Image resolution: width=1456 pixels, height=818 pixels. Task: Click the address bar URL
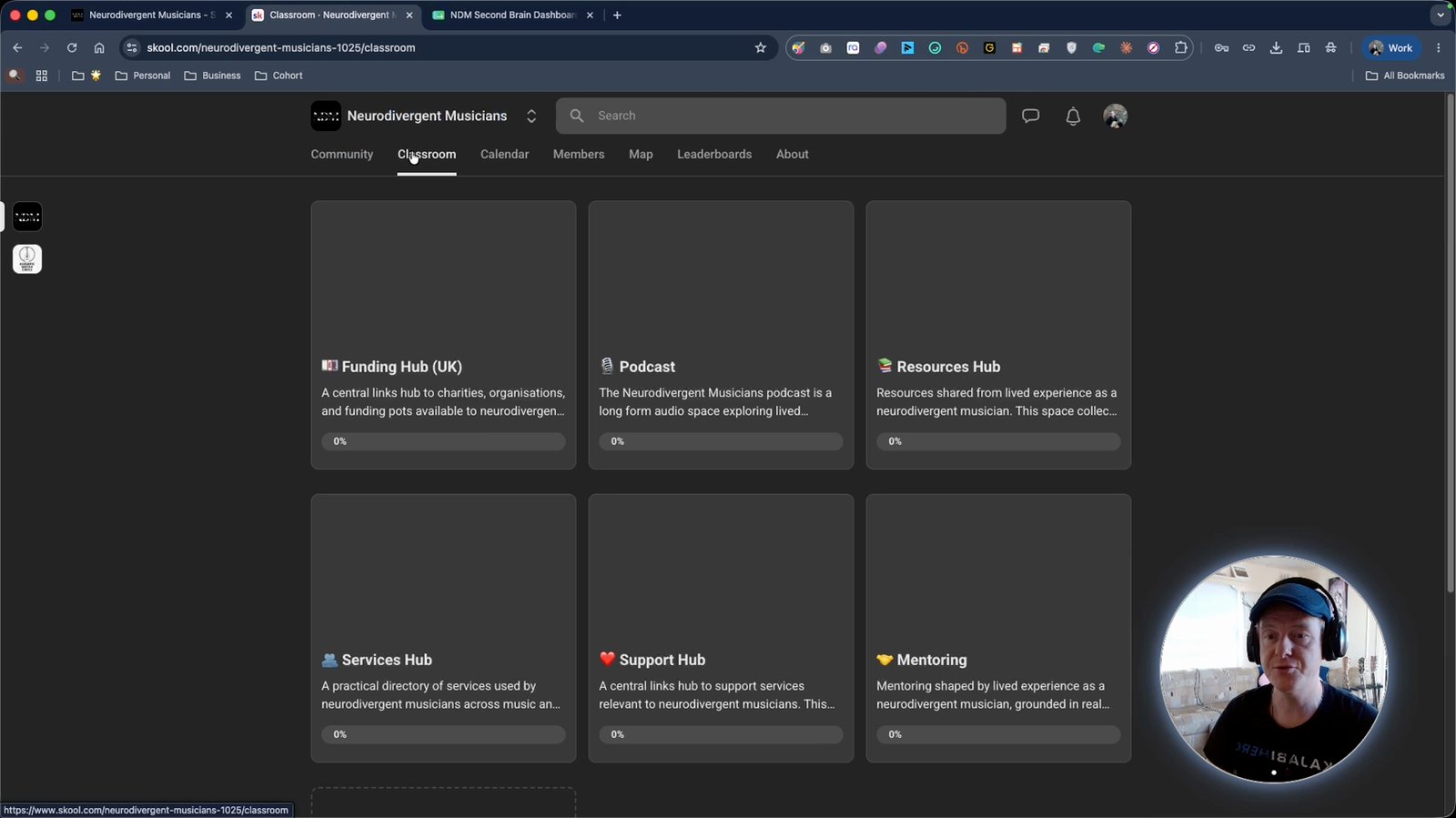point(281,48)
